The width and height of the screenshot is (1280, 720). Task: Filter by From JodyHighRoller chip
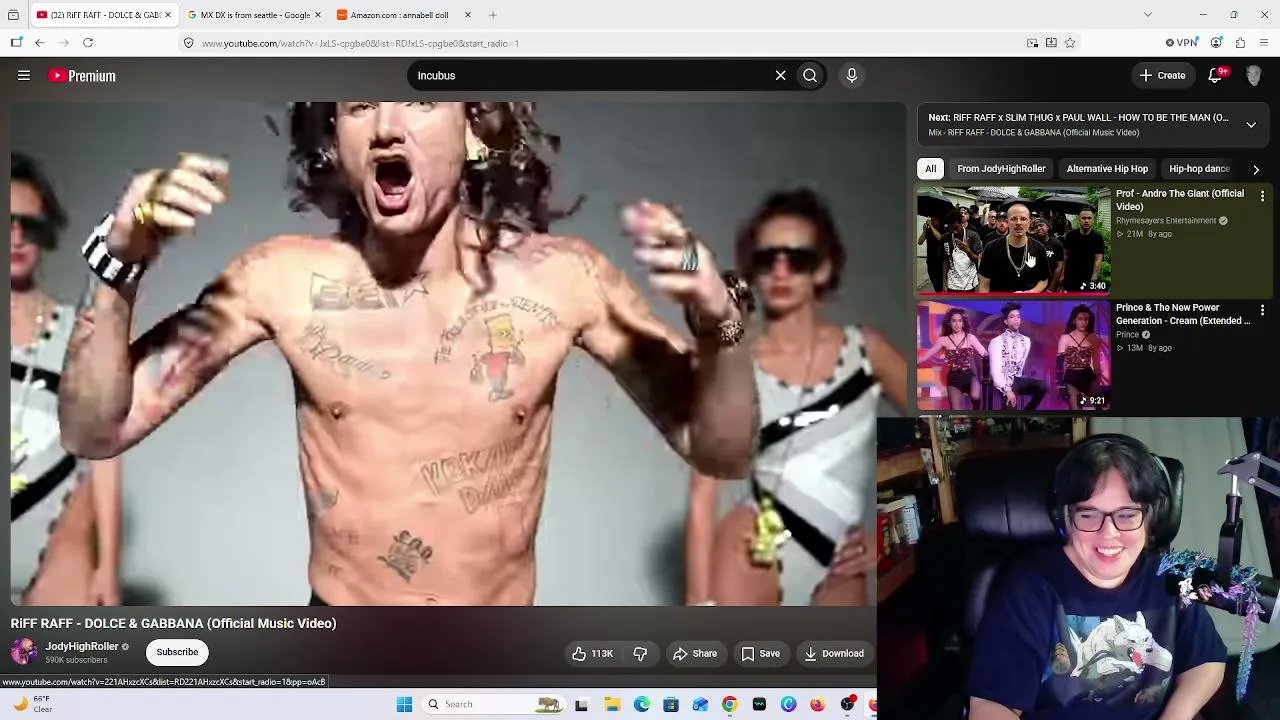pyautogui.click(x=1001, y=169)
